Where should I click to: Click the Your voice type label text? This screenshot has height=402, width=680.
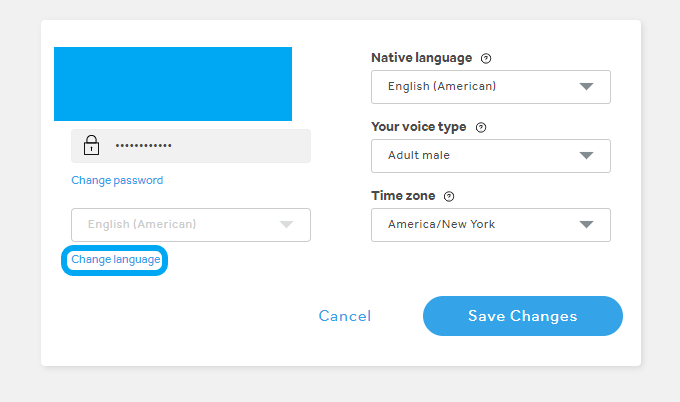[419, 128]
